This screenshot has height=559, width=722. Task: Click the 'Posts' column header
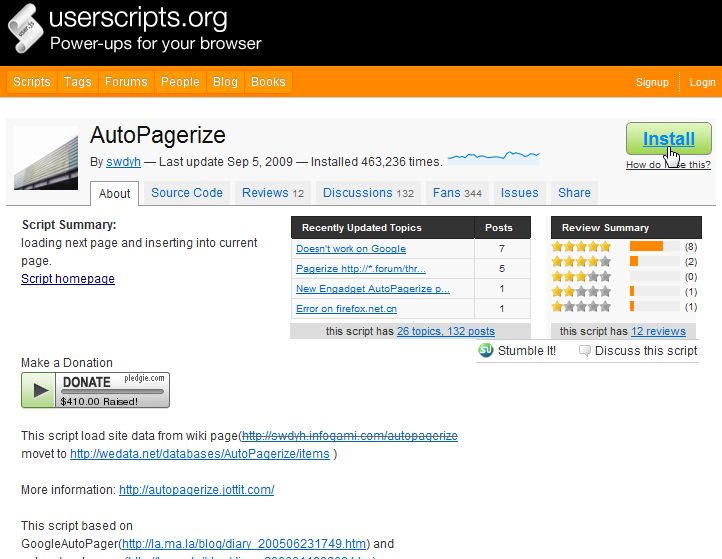tap(499, 228)
